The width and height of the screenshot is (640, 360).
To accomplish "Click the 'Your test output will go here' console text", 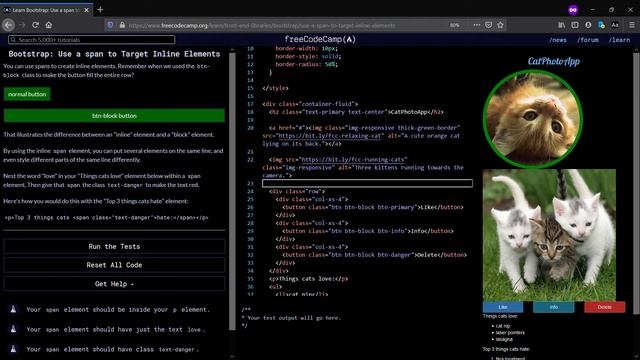I will click(294, 318).
